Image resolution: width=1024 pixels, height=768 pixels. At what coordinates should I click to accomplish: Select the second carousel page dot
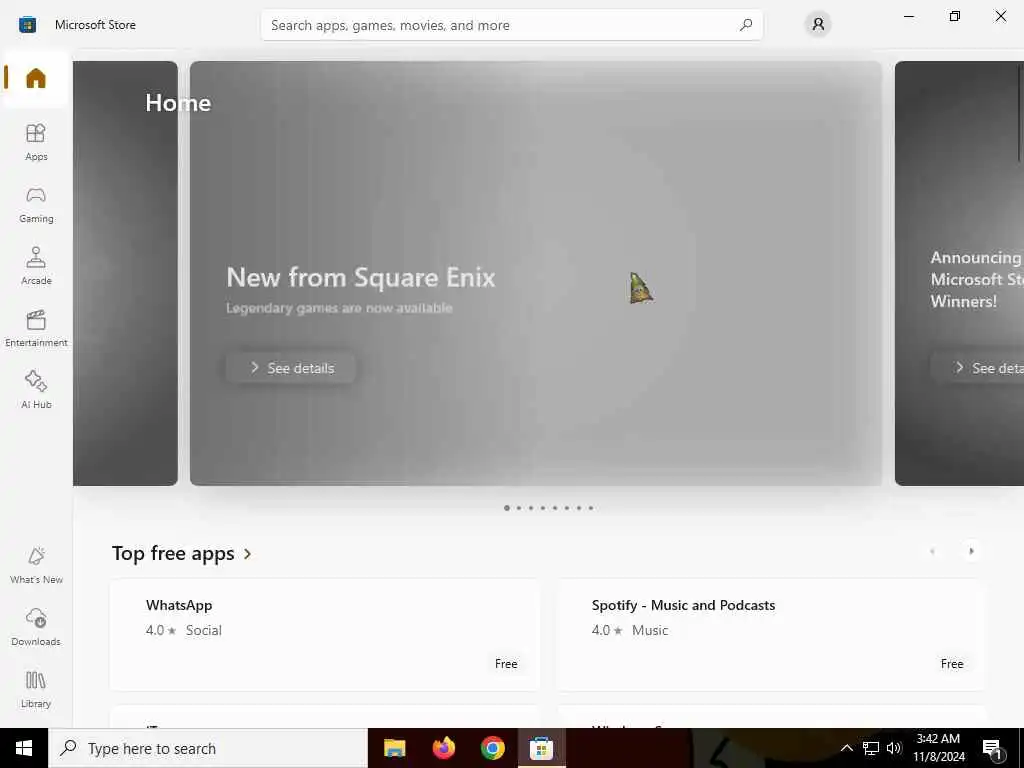pyautogui.click(x=519, y=507)
